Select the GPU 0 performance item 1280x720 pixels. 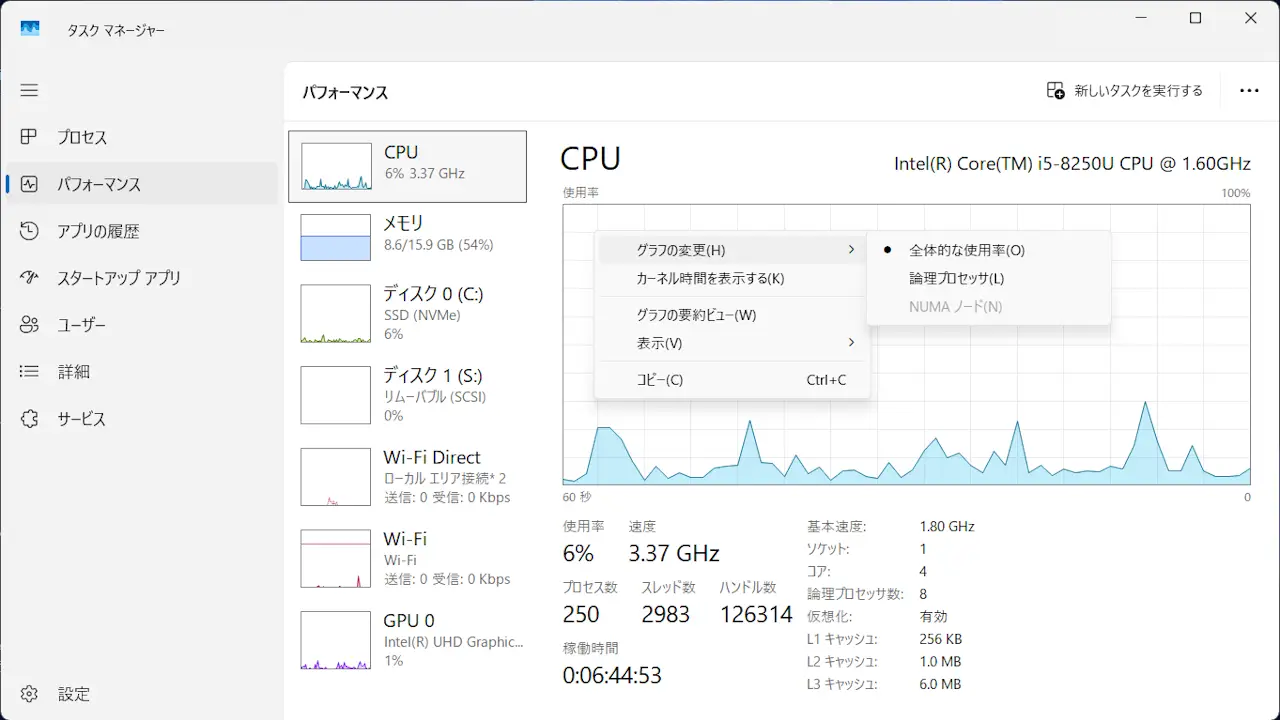point(408,640)
